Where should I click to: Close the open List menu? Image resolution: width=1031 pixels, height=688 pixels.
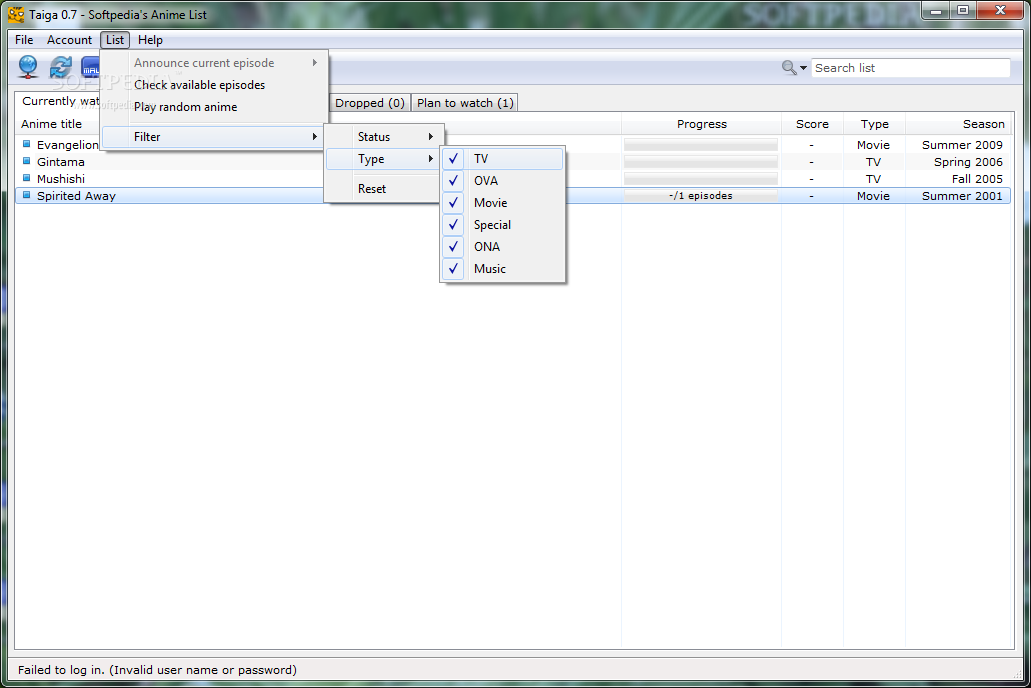click(x=115, y=40)
